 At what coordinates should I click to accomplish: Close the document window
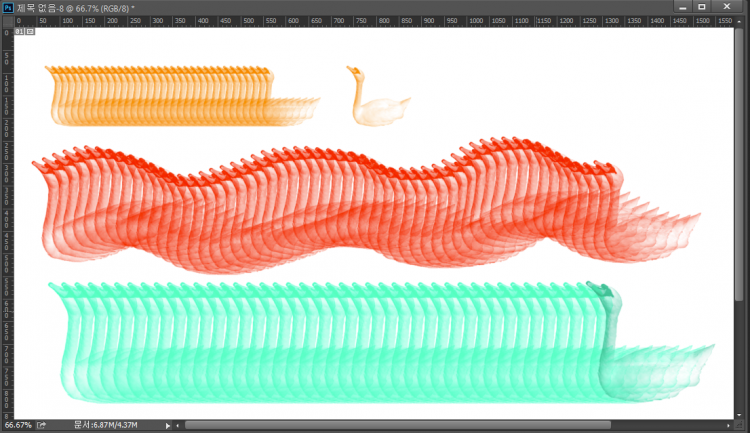point(727,7)
